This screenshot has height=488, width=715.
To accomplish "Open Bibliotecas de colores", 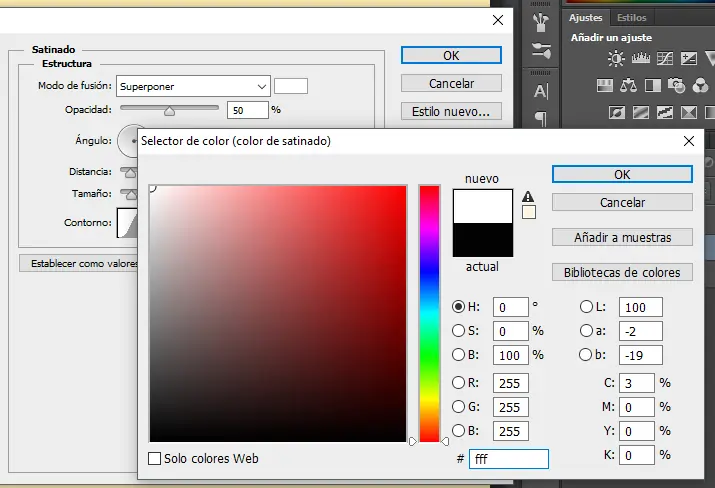I will [622, 272].
